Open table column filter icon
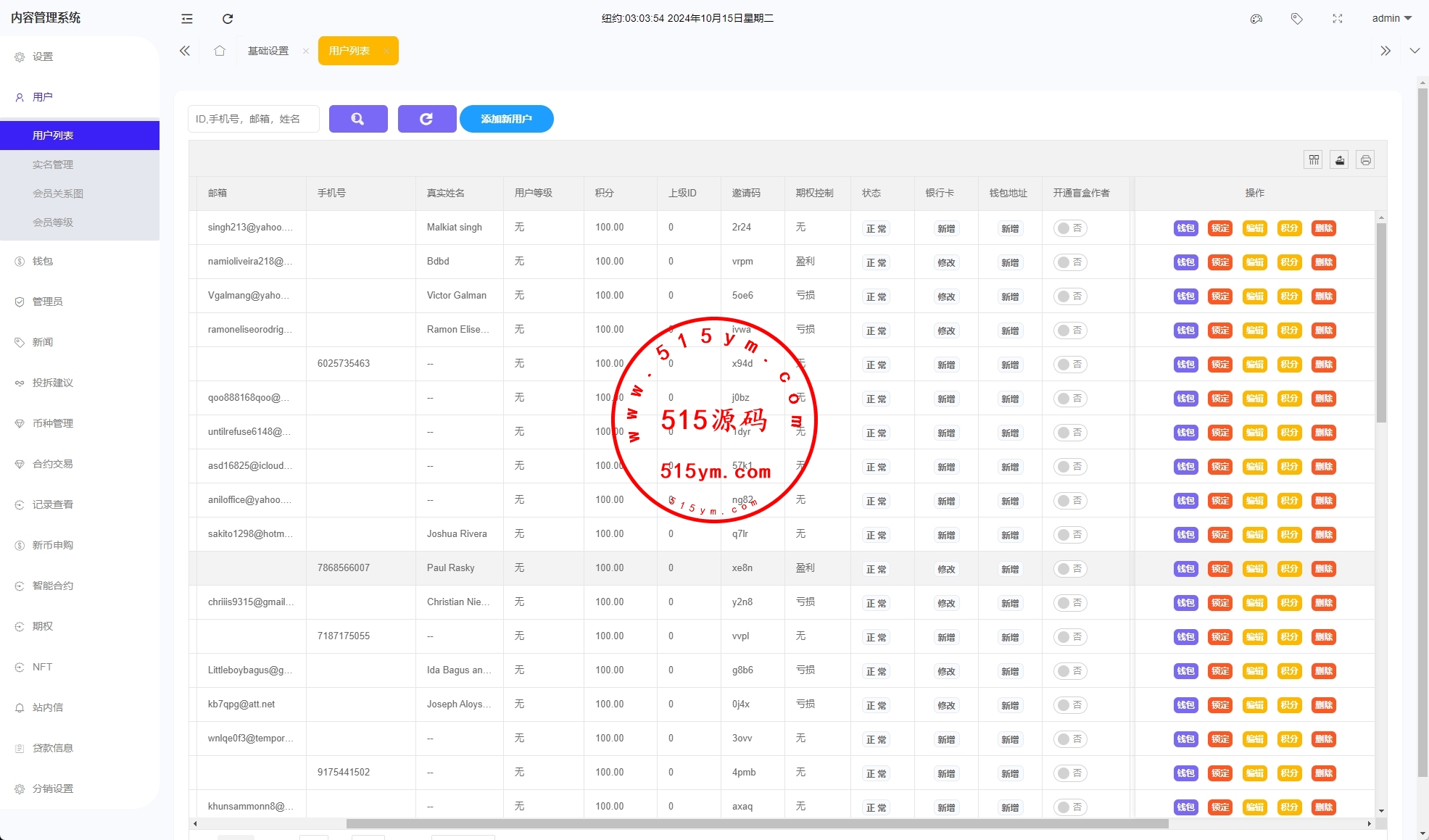This screenshot has height=840, width=1429. [x=1314, y=160]
